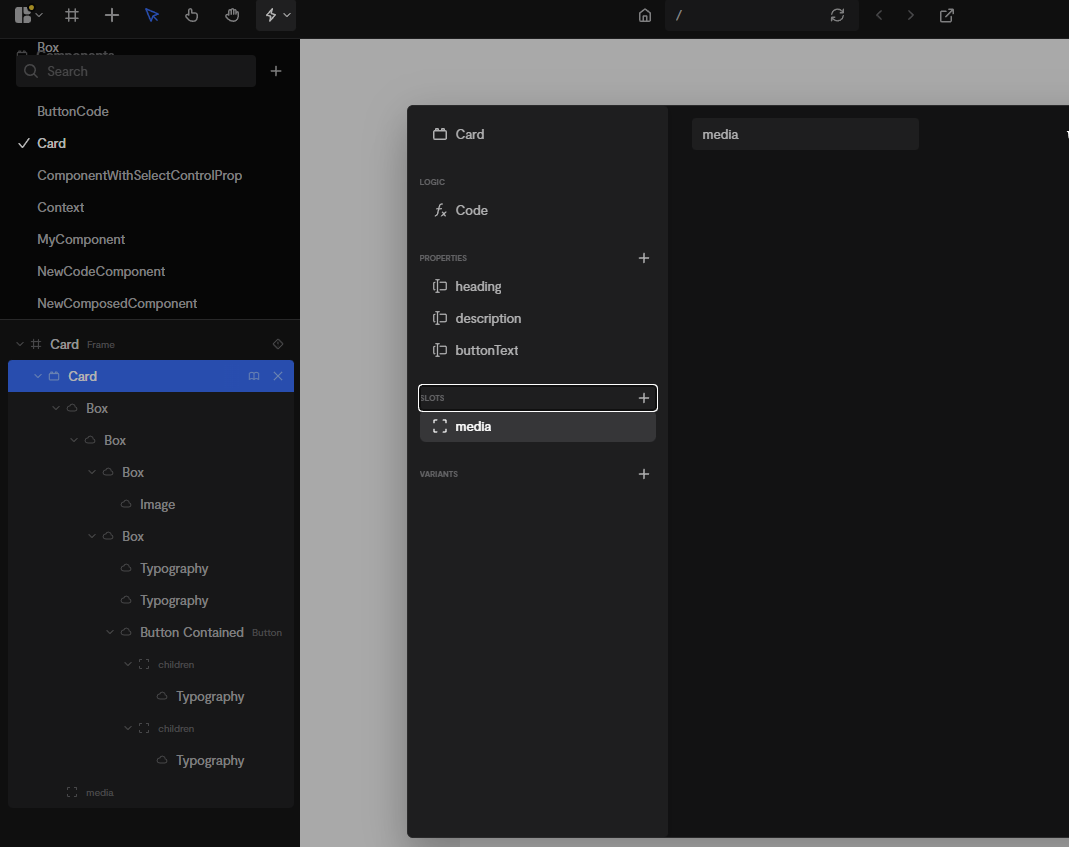Open the lightning actions dropdown
Image resolution: width=1069 pixels, height=847 pixels.
click(x=276, y=16)
